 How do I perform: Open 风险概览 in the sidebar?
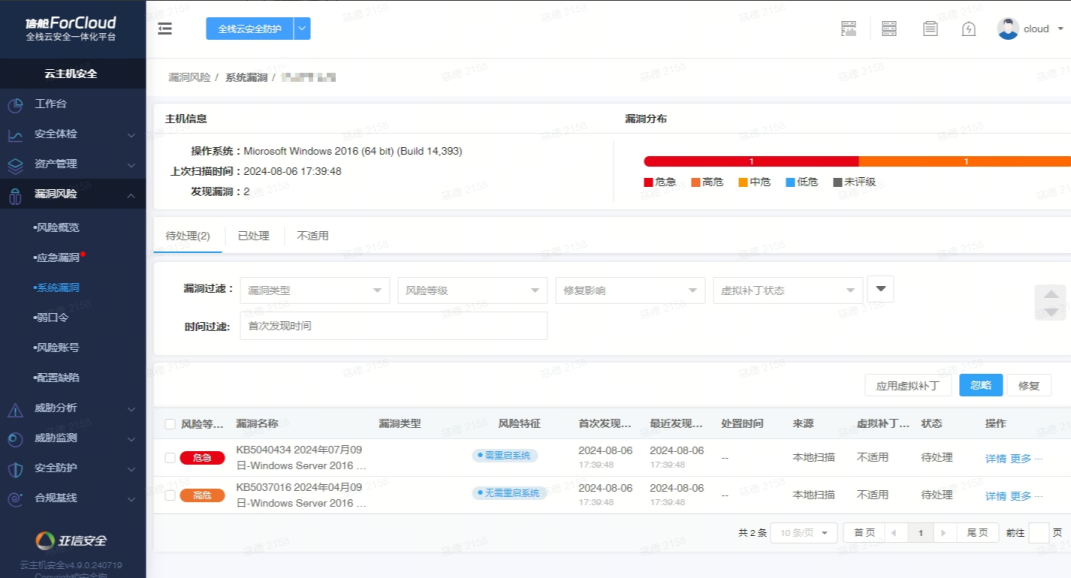[x=58, y=228]
